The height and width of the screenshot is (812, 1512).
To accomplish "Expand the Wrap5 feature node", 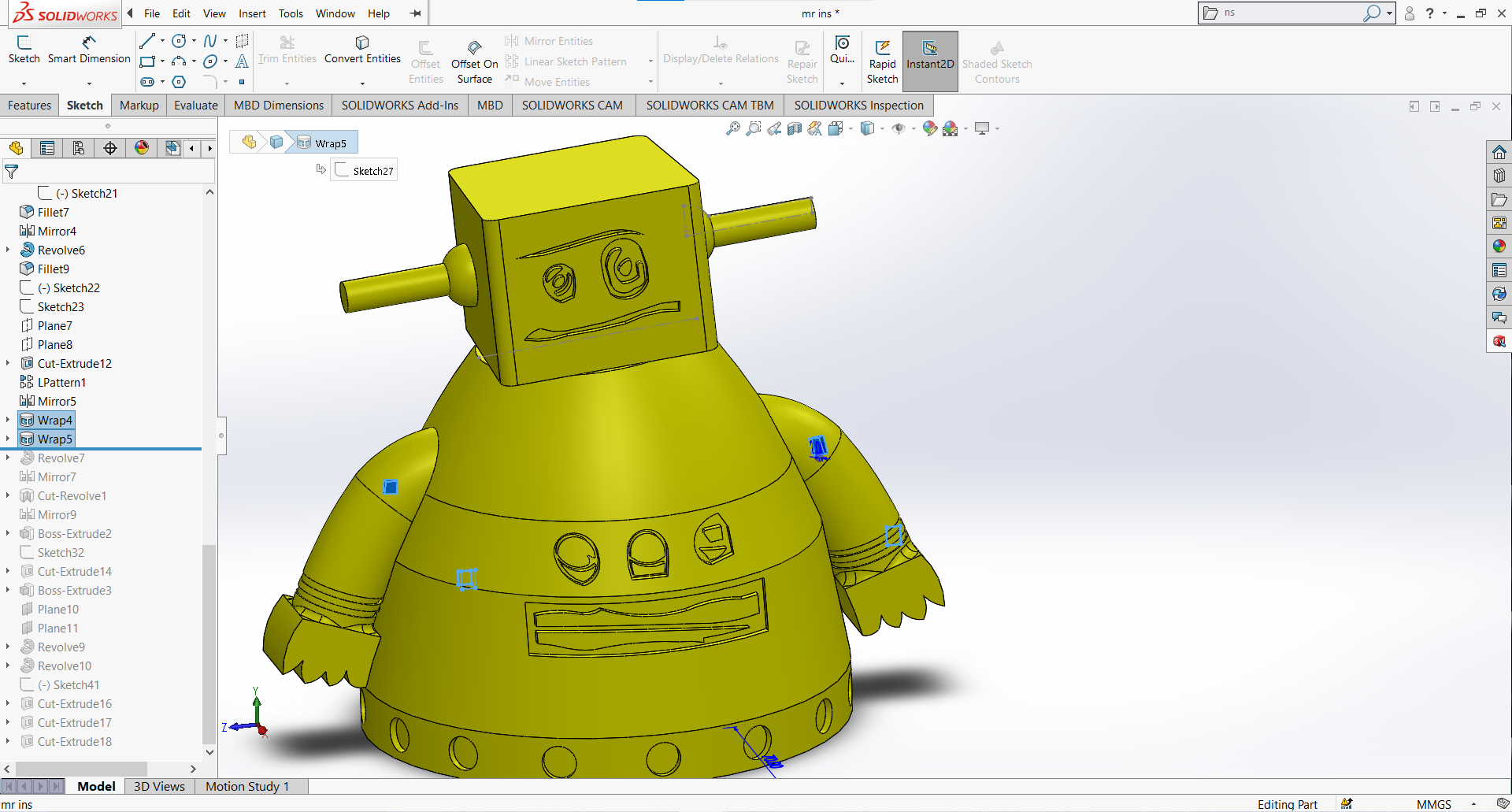I will click(8, 439).
